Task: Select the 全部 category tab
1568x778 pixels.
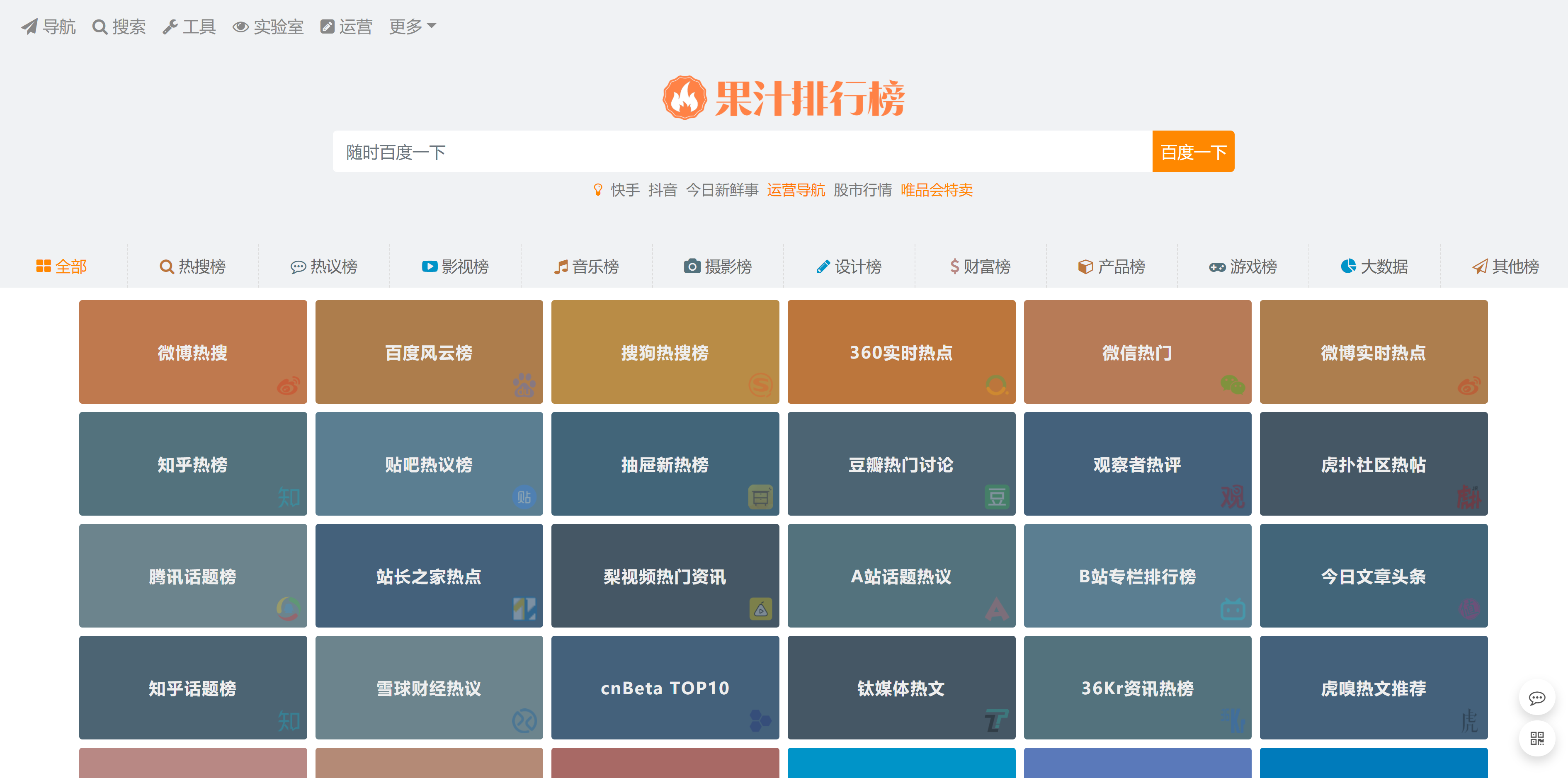Action: [61, 267]
